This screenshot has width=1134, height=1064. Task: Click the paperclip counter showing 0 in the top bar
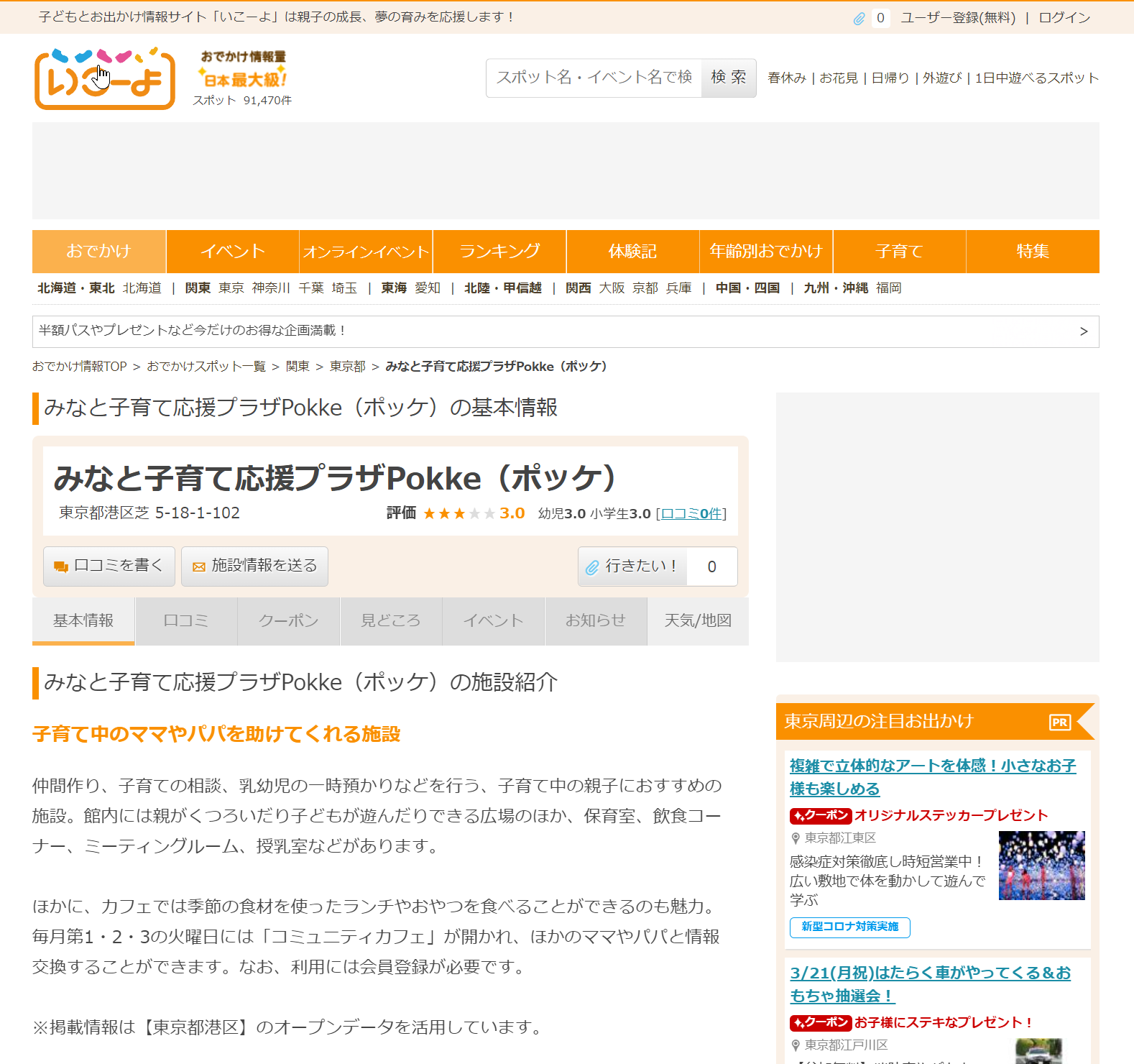coord(880,19)
